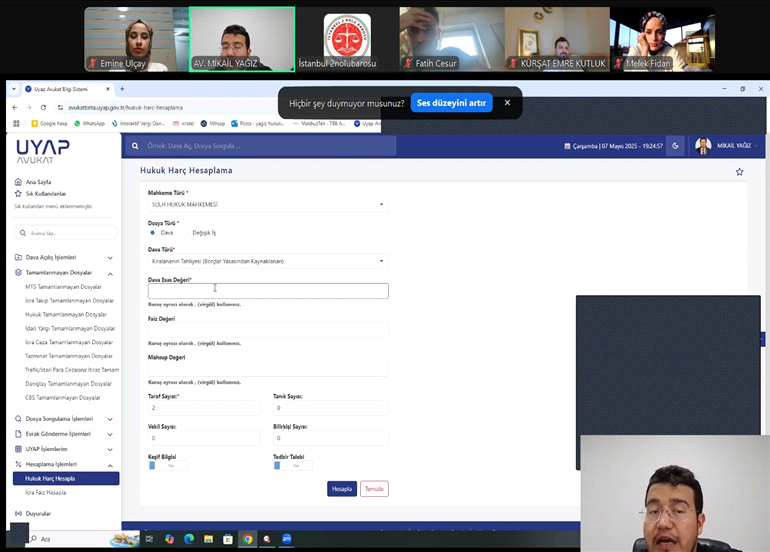Viewport: 770px width, 552px height.
Task: Open the Mahkeme Türü dropdown
Action: point(267,204)
